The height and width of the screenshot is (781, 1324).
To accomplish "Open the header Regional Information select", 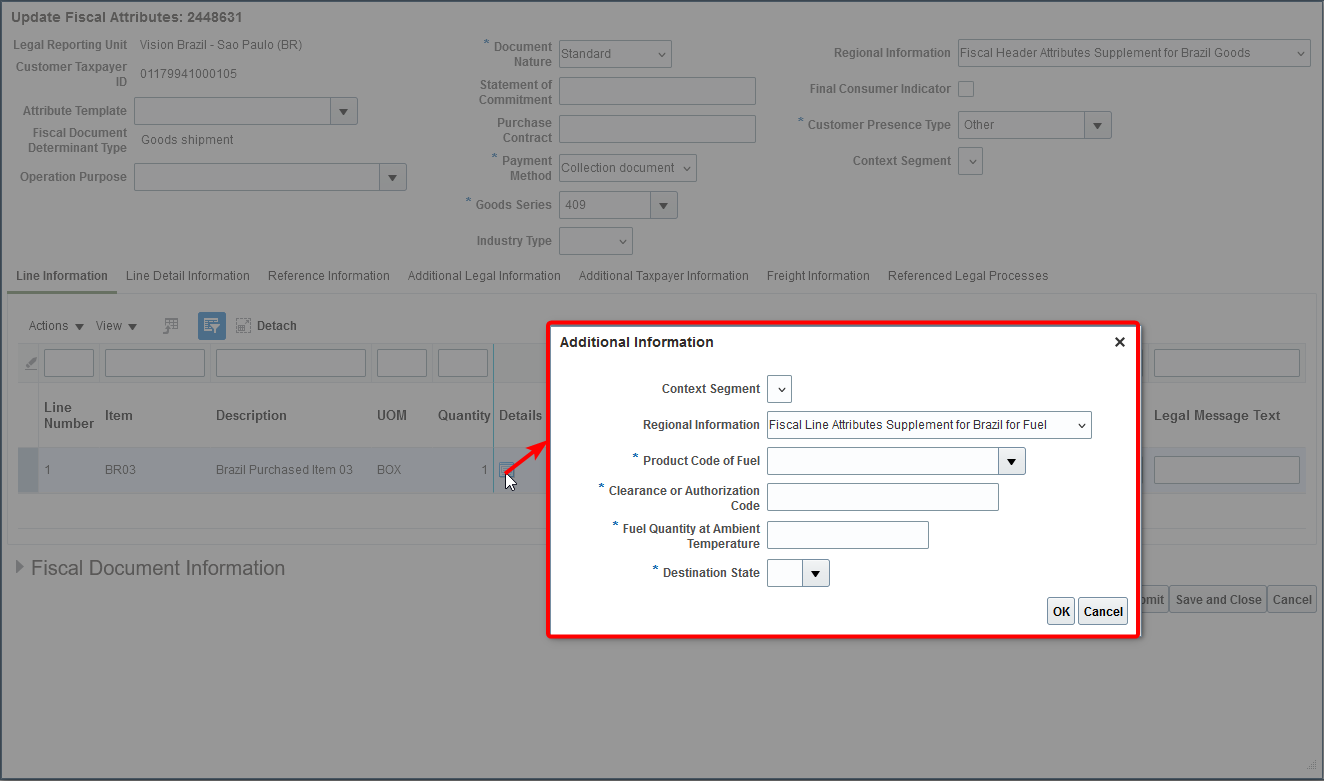I will click(x=1134, y=53).
